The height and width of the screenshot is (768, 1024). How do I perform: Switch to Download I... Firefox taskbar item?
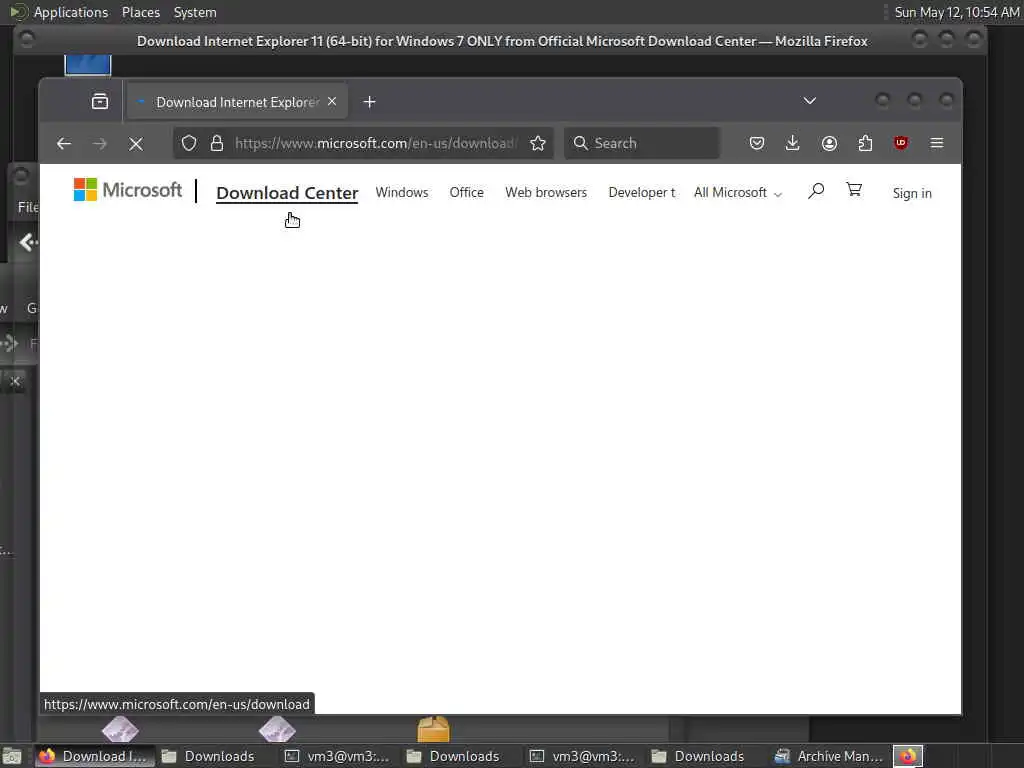pyautogui.click(x=93, y=756)
